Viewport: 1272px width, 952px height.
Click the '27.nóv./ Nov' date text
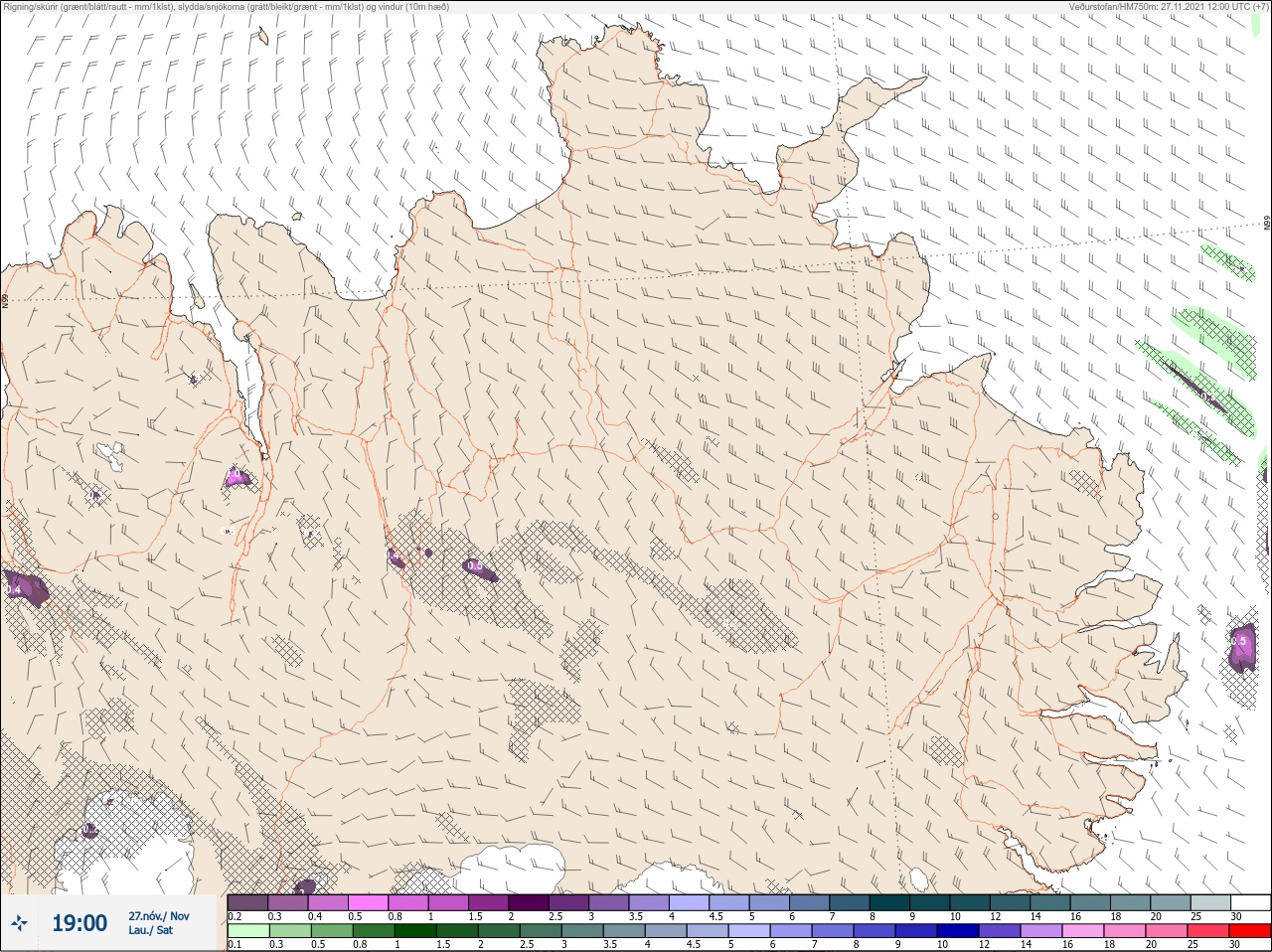(158, 916)
